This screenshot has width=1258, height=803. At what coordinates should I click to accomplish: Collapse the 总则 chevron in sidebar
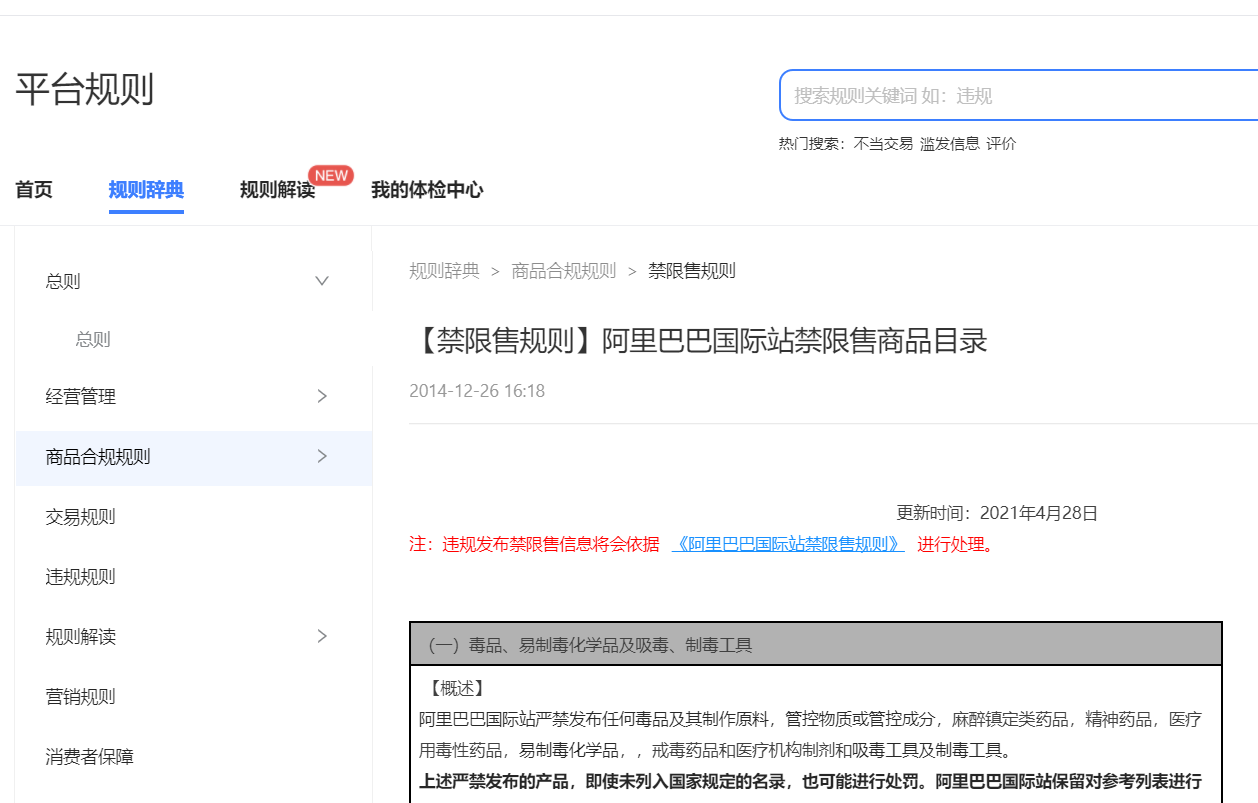click(322, 281)
